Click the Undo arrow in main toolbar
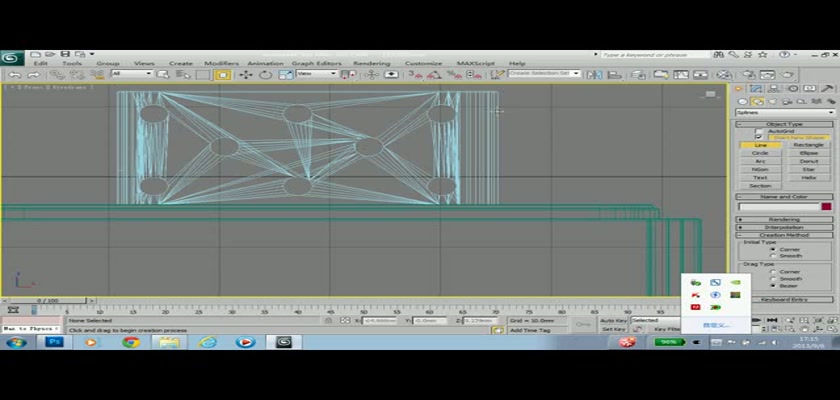This screenshot has height=400, width=840. click(14, 74)
